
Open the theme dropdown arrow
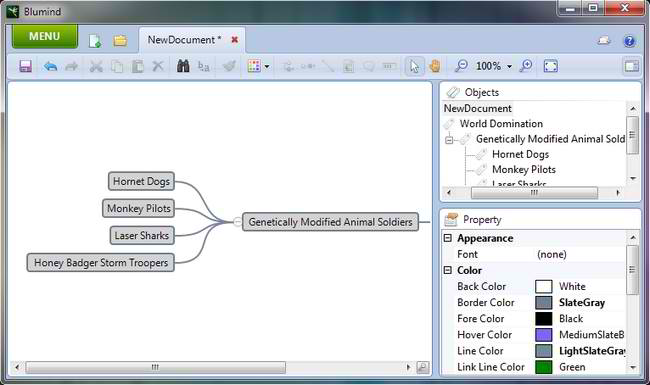[267, 66]
